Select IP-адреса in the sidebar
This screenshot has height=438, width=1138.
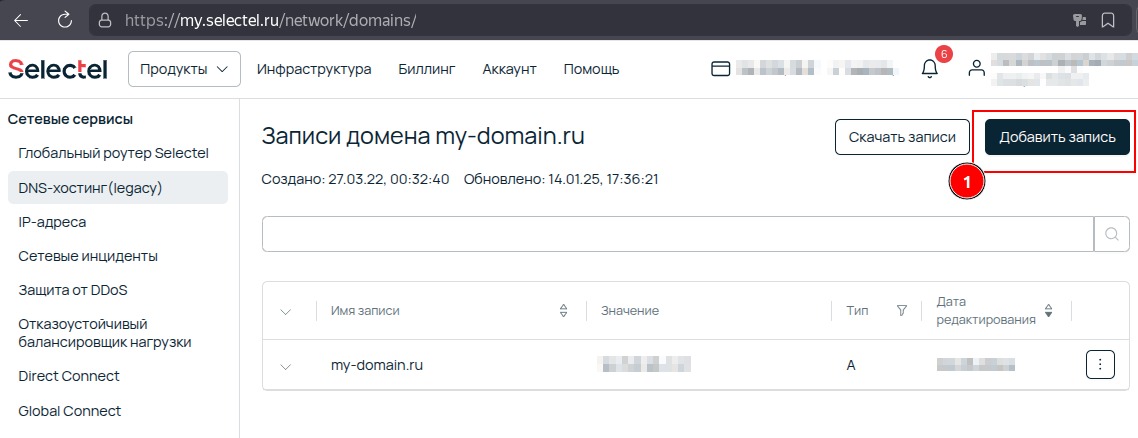(x=52, y=222)
